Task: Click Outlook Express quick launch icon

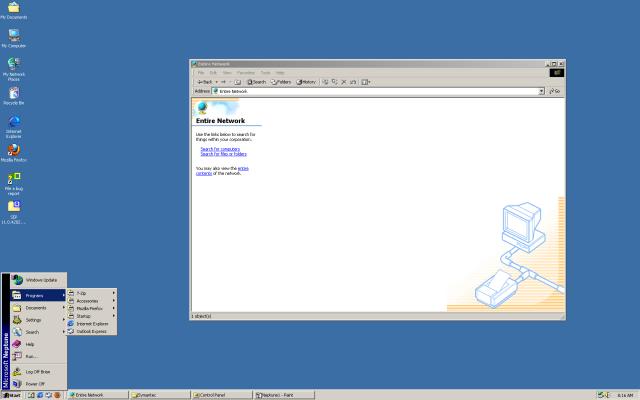Action: (49, 395)
